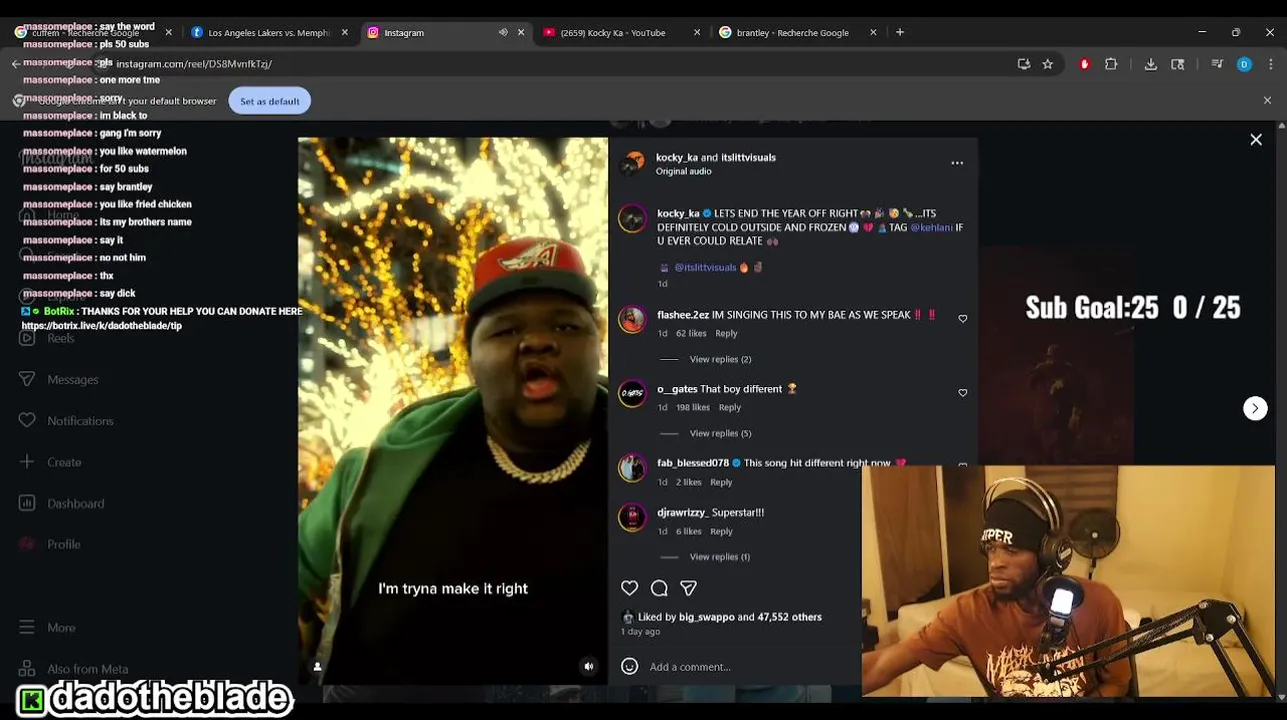Like the flashee.2ez comment
Image resolution: width=1287 pixels, height=720 pixels.
(963, 319)
